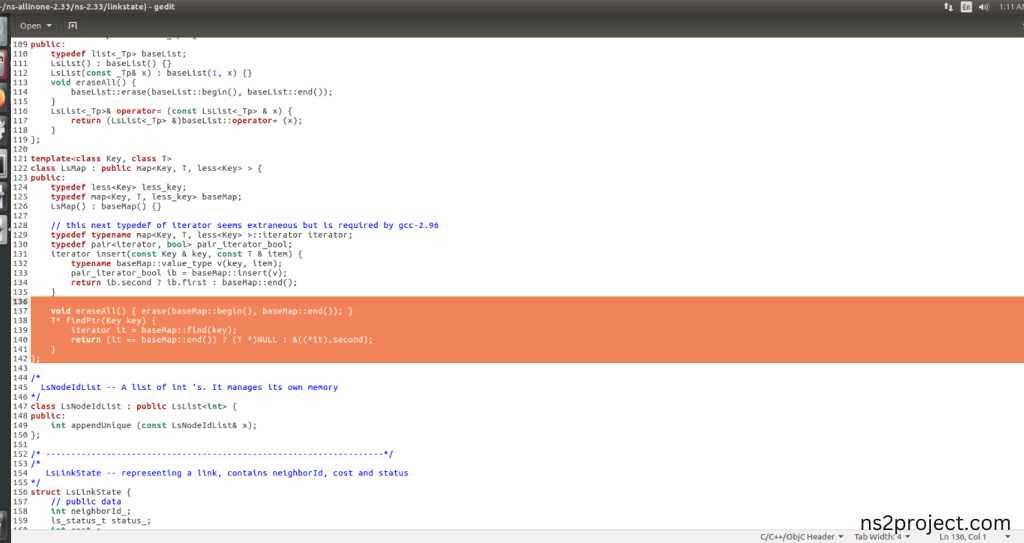Open the clock showing 1:11 AM
1024x543 pixels.
point(1011,7)
